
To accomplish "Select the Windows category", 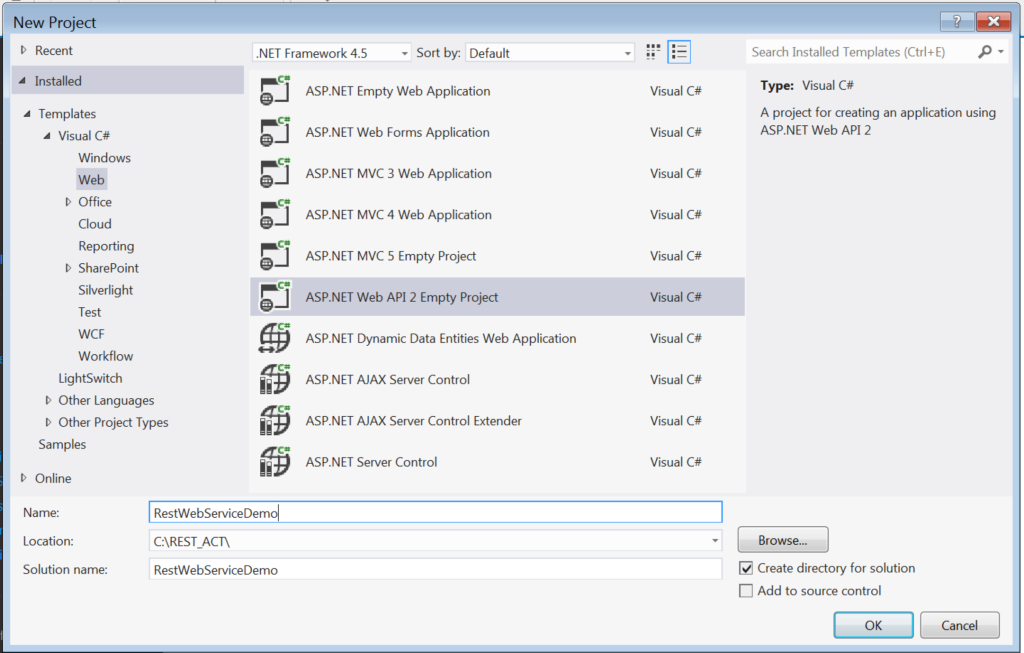I will tap(104, 158).
